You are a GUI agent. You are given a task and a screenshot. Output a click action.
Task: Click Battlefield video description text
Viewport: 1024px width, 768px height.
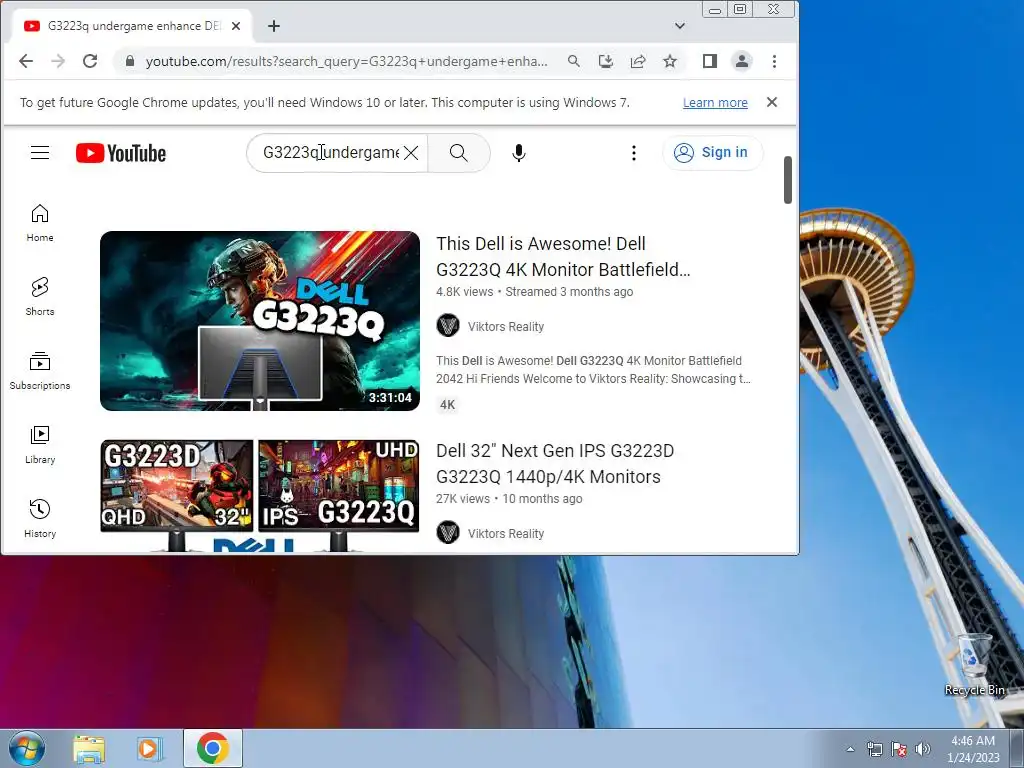click(593, 370)
